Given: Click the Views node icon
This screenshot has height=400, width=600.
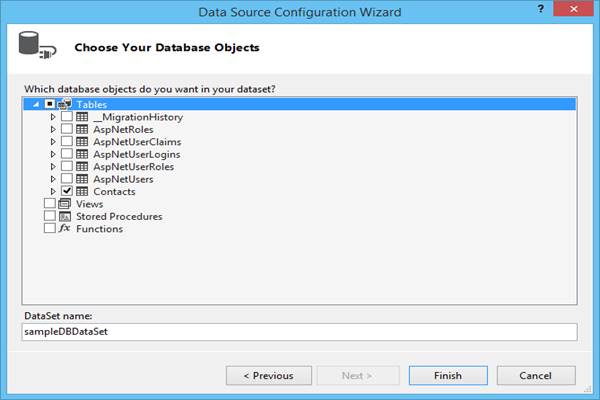Looking at the screenshot, I should (x=65, y=204).
